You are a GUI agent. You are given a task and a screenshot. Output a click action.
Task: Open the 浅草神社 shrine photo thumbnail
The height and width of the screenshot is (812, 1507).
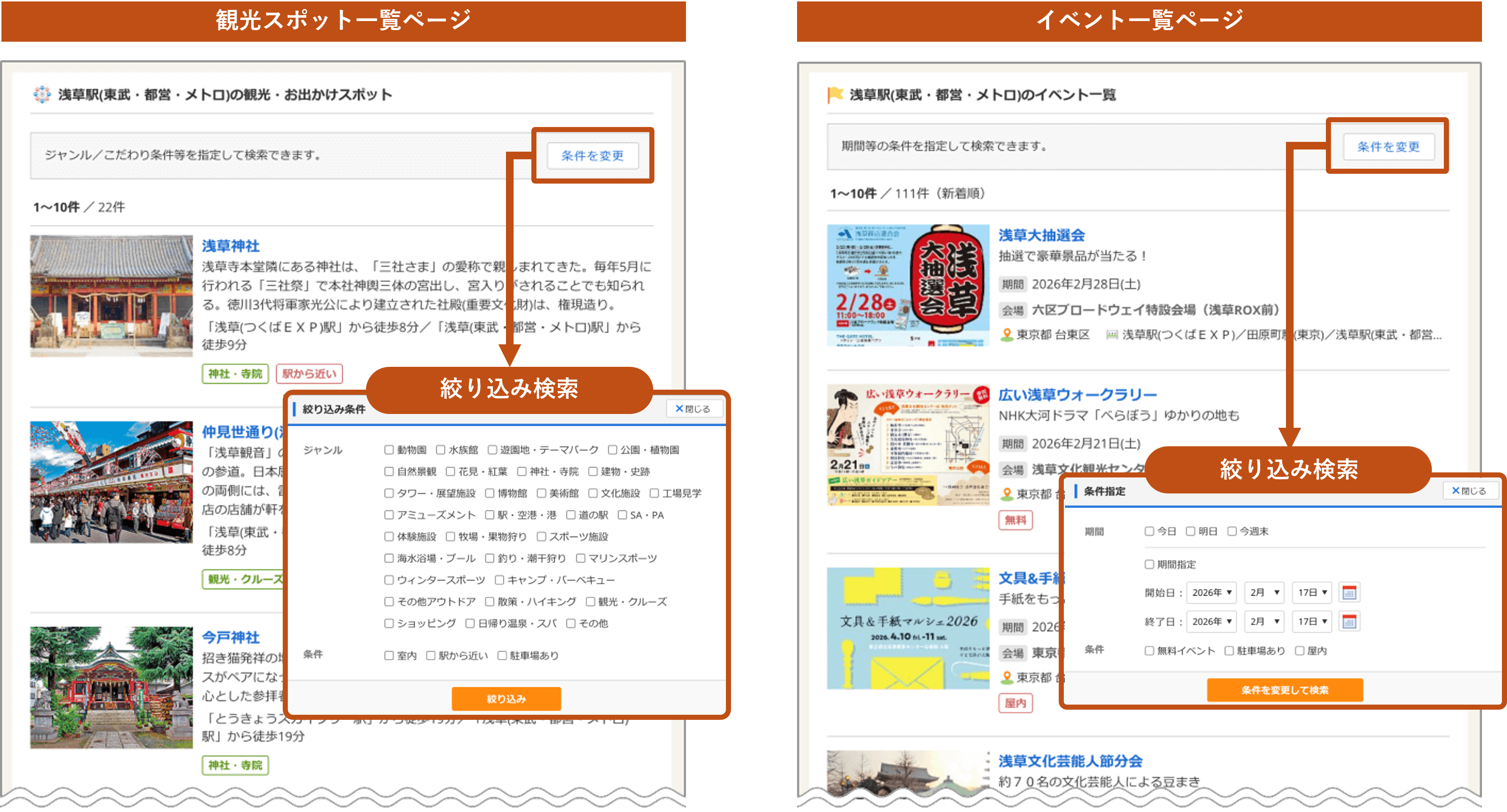(111, 296)
